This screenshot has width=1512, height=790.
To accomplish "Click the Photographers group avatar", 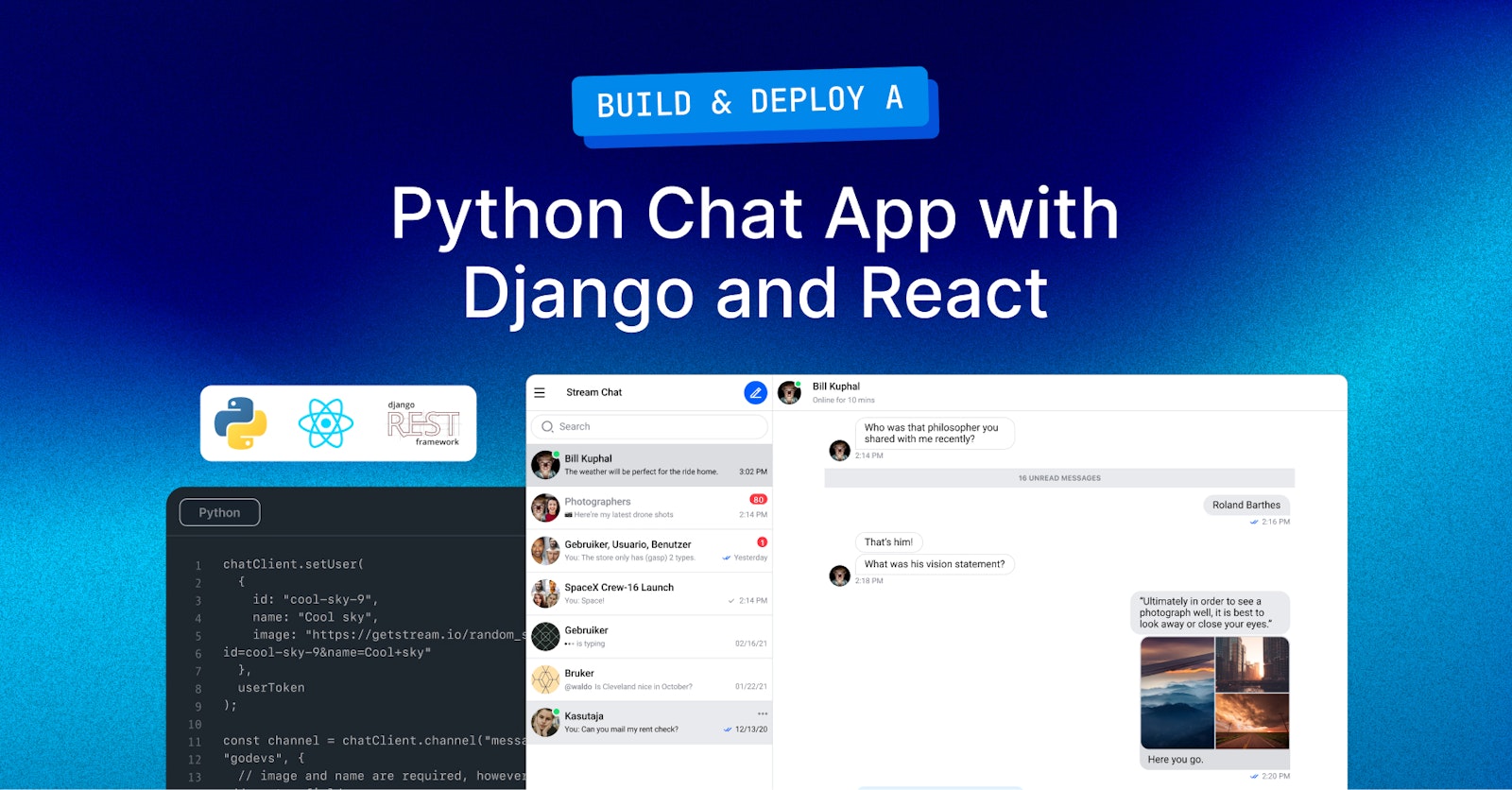I will click(x=545, y=508).
